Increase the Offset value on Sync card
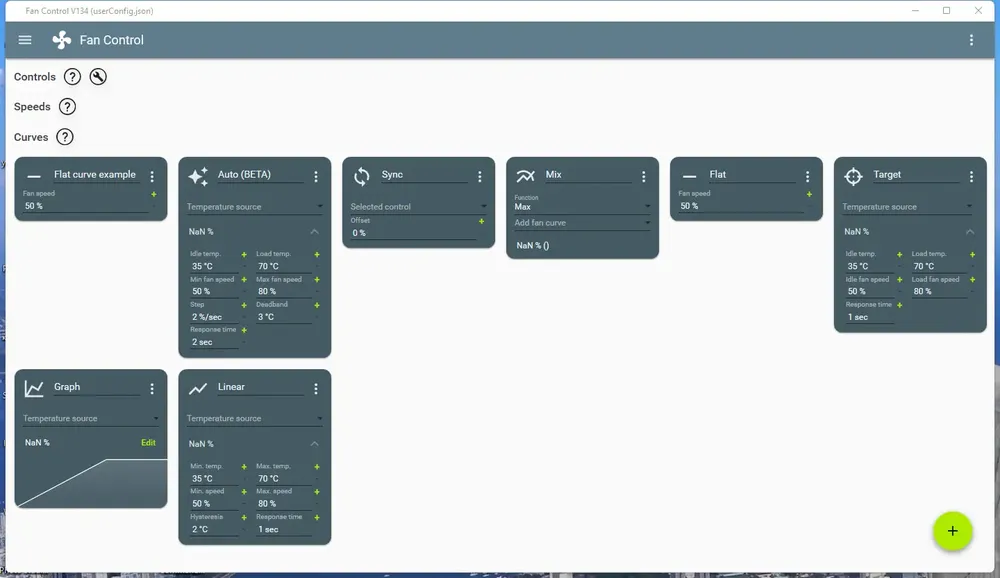The width and height of the screenshot is (1000, 578). [x=482, y=221]
